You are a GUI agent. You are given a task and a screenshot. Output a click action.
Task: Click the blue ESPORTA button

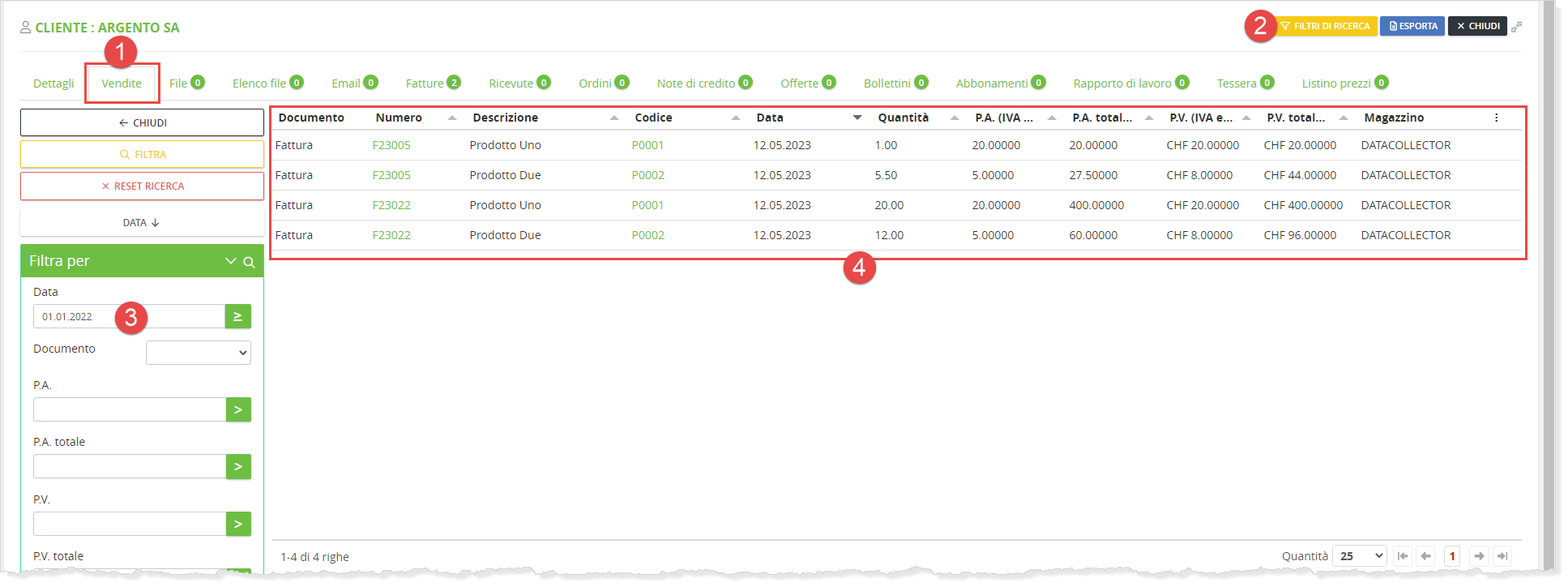pyautogui.click(x=1412, y=26)
